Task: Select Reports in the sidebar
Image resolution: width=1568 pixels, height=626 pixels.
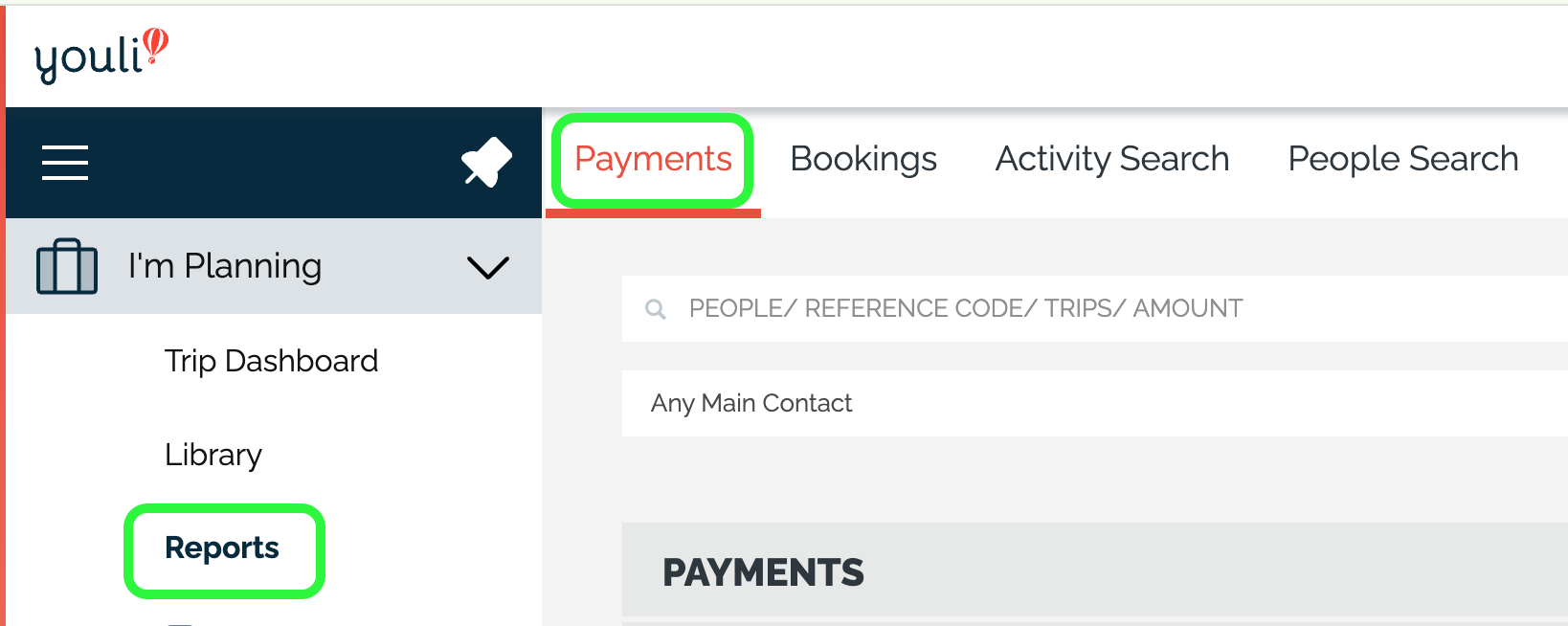Action: point(222,548)
